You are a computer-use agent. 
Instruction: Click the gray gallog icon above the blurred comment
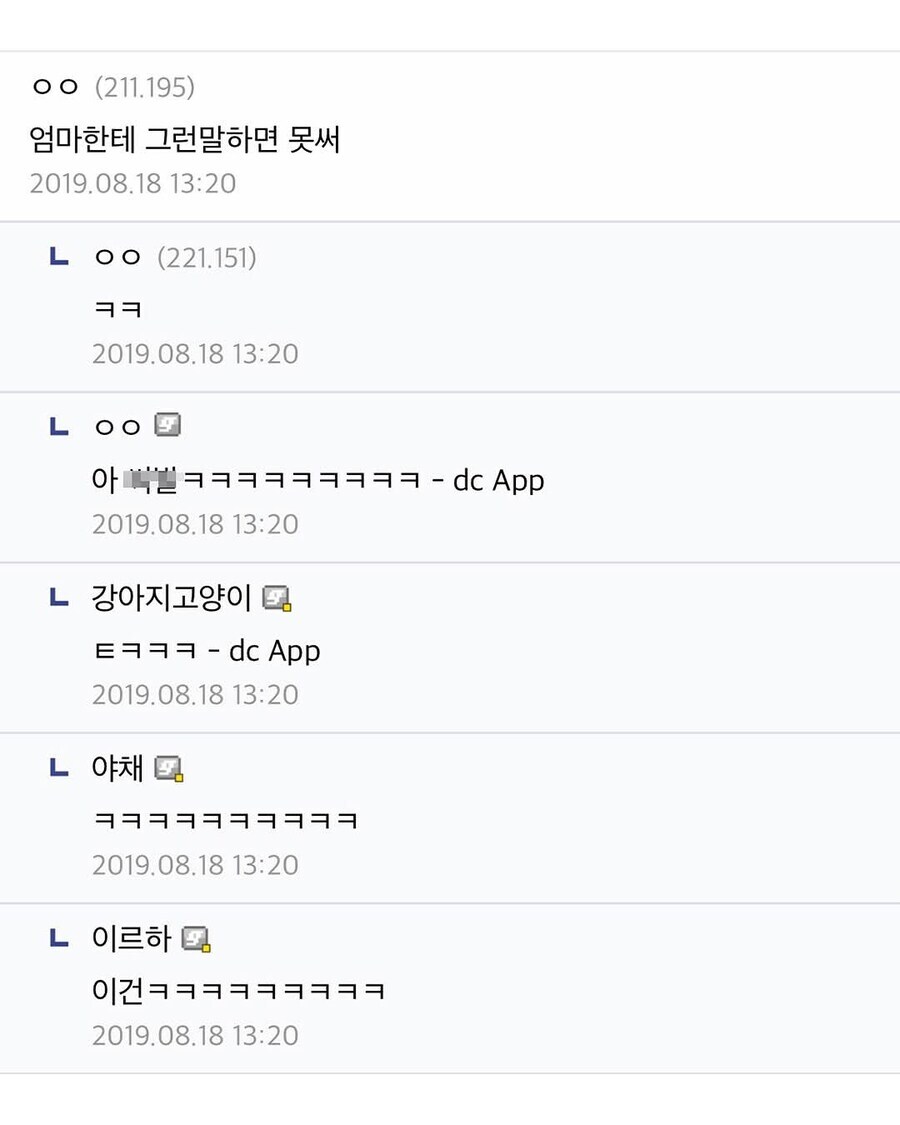tap(167, 426)
